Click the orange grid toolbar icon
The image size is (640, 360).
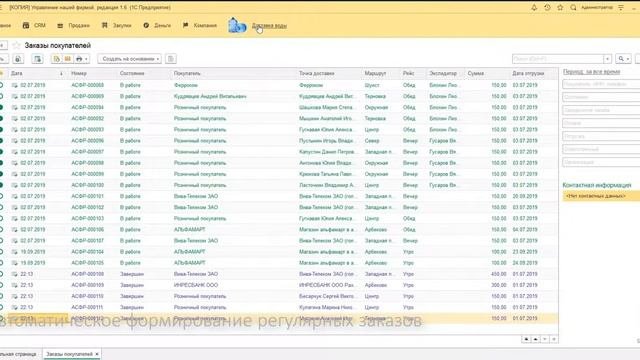coord(67,59)
